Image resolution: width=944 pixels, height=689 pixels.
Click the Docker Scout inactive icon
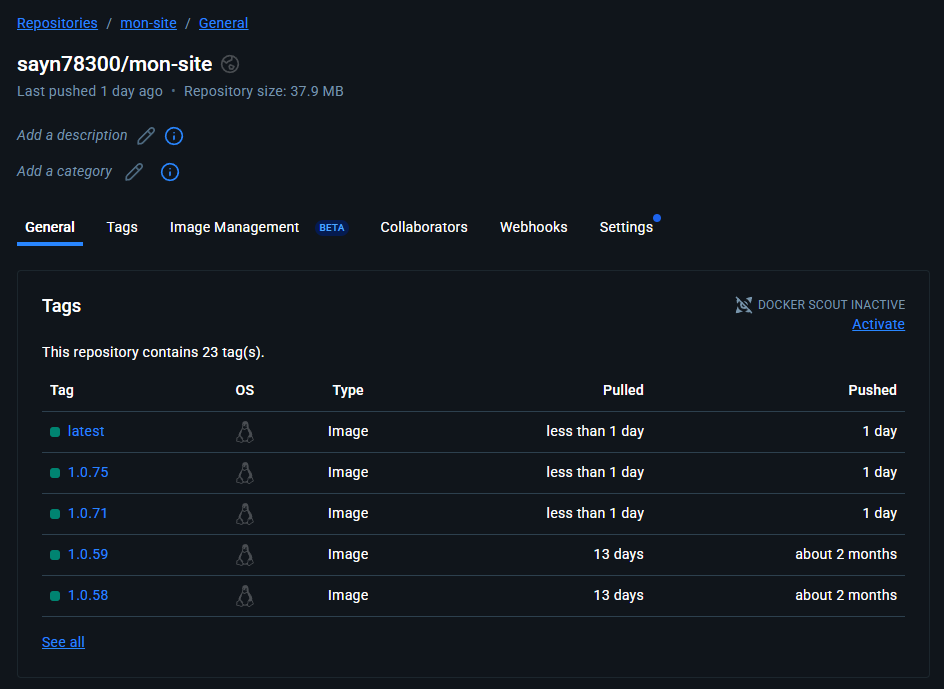(744, 305)
